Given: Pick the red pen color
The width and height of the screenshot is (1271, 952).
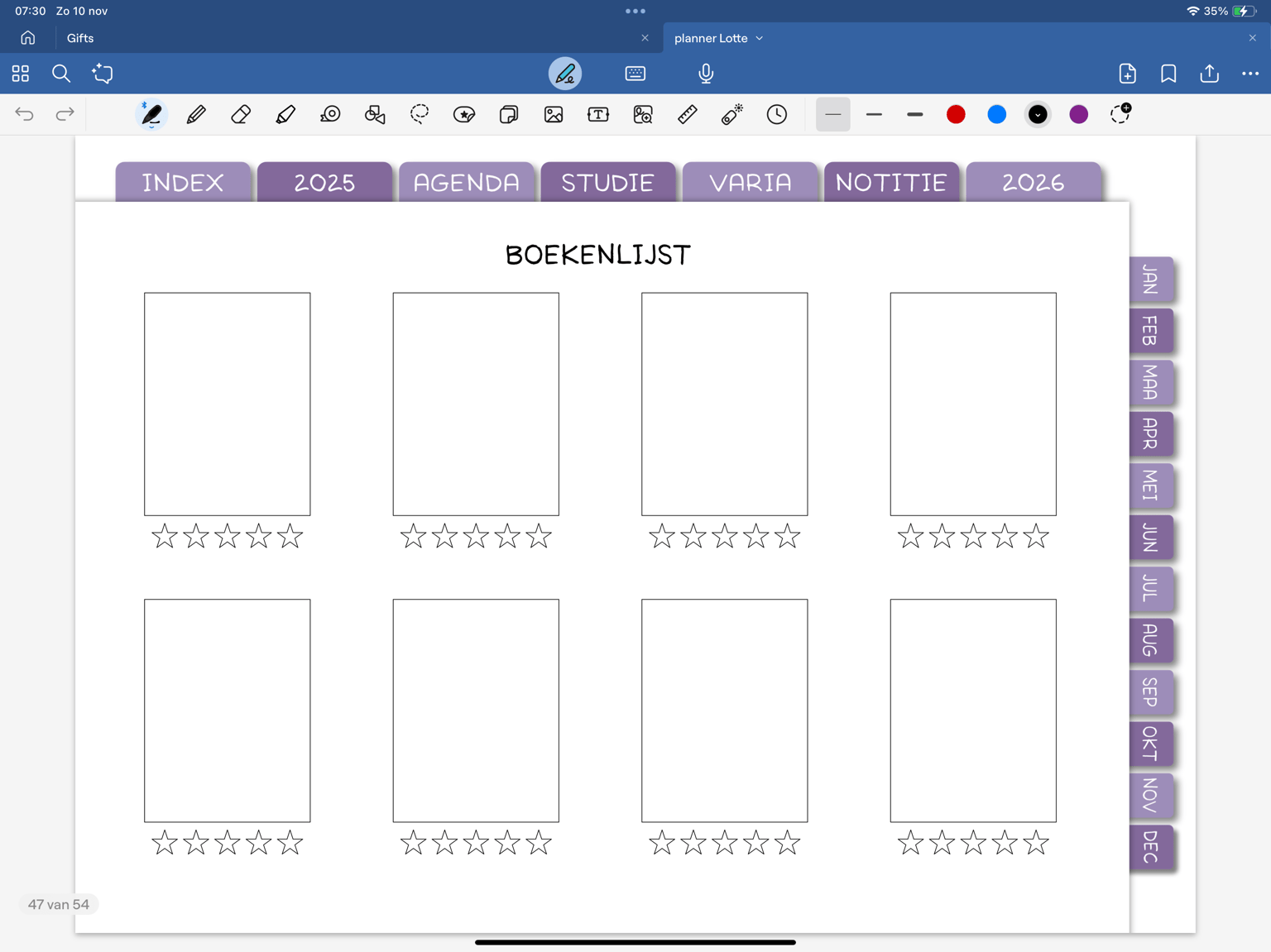Looking at the screenshot, I should click(x=956, y=114).
